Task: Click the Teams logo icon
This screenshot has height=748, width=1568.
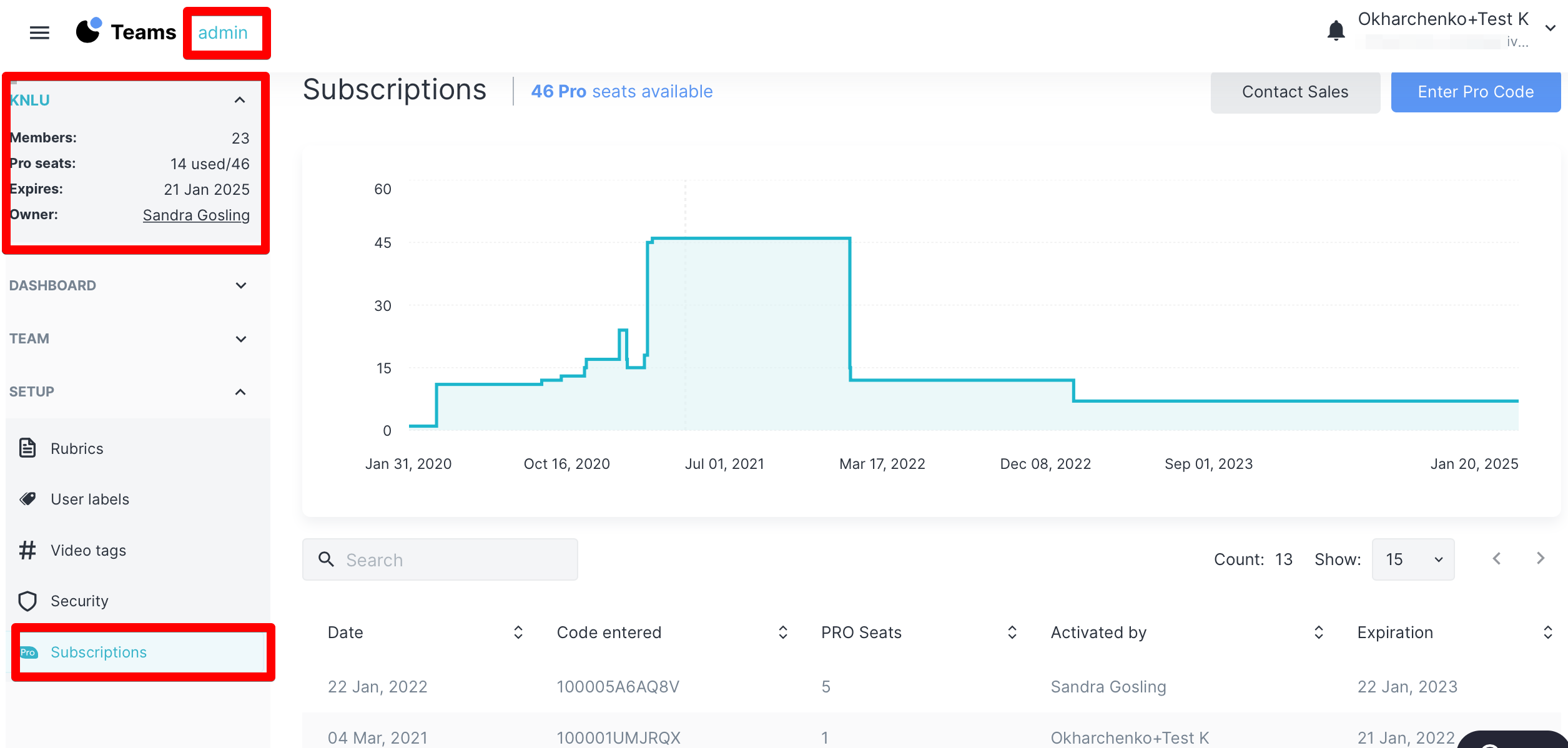Action: (x=89, y=31)
